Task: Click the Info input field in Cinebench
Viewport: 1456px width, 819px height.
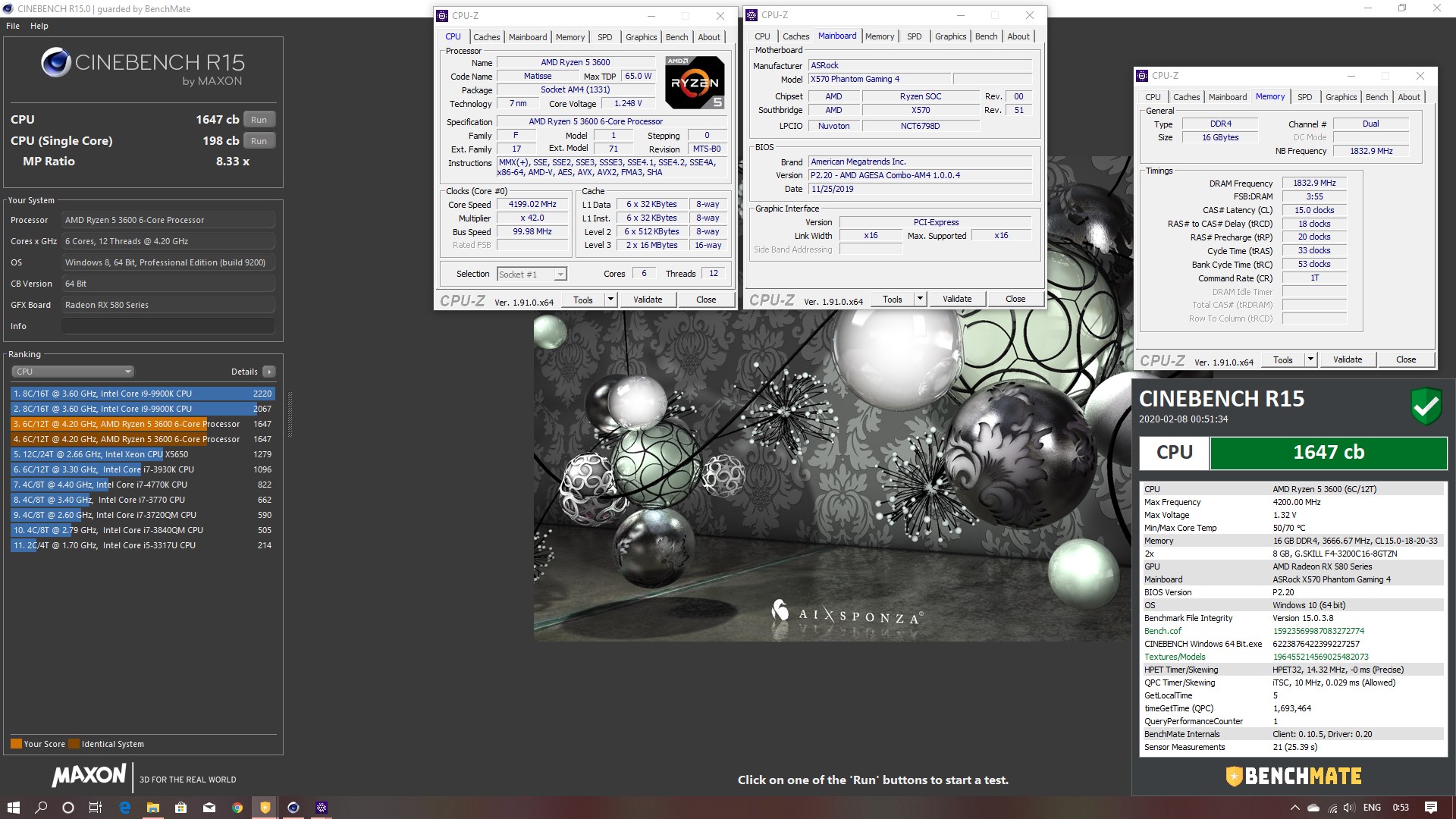Action: pos(168,326)
